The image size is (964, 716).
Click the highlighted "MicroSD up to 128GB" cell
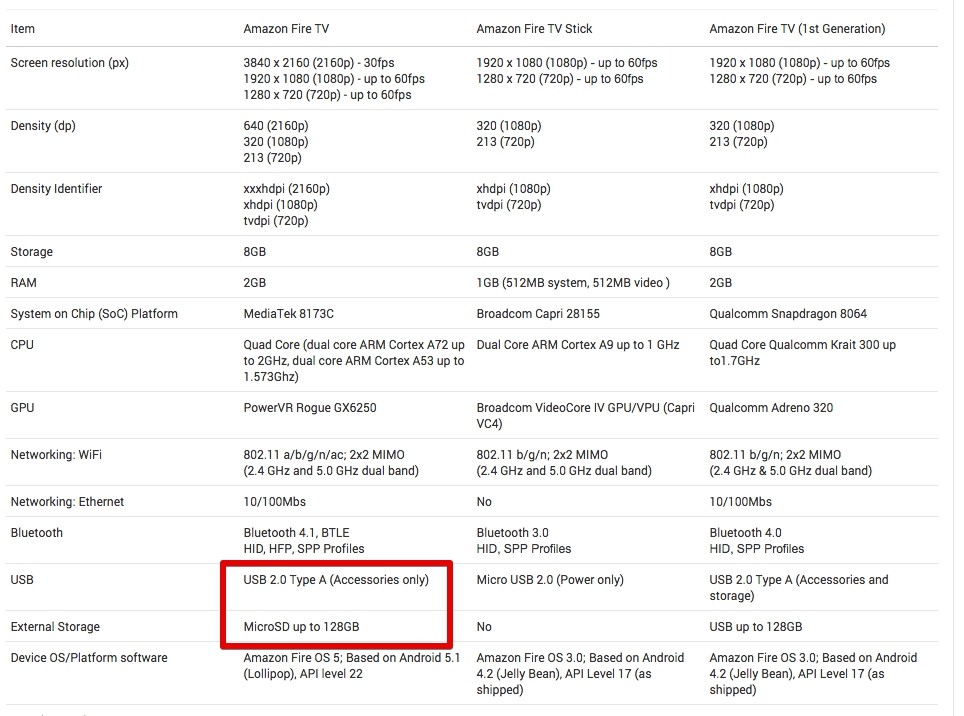click(301, 627)
